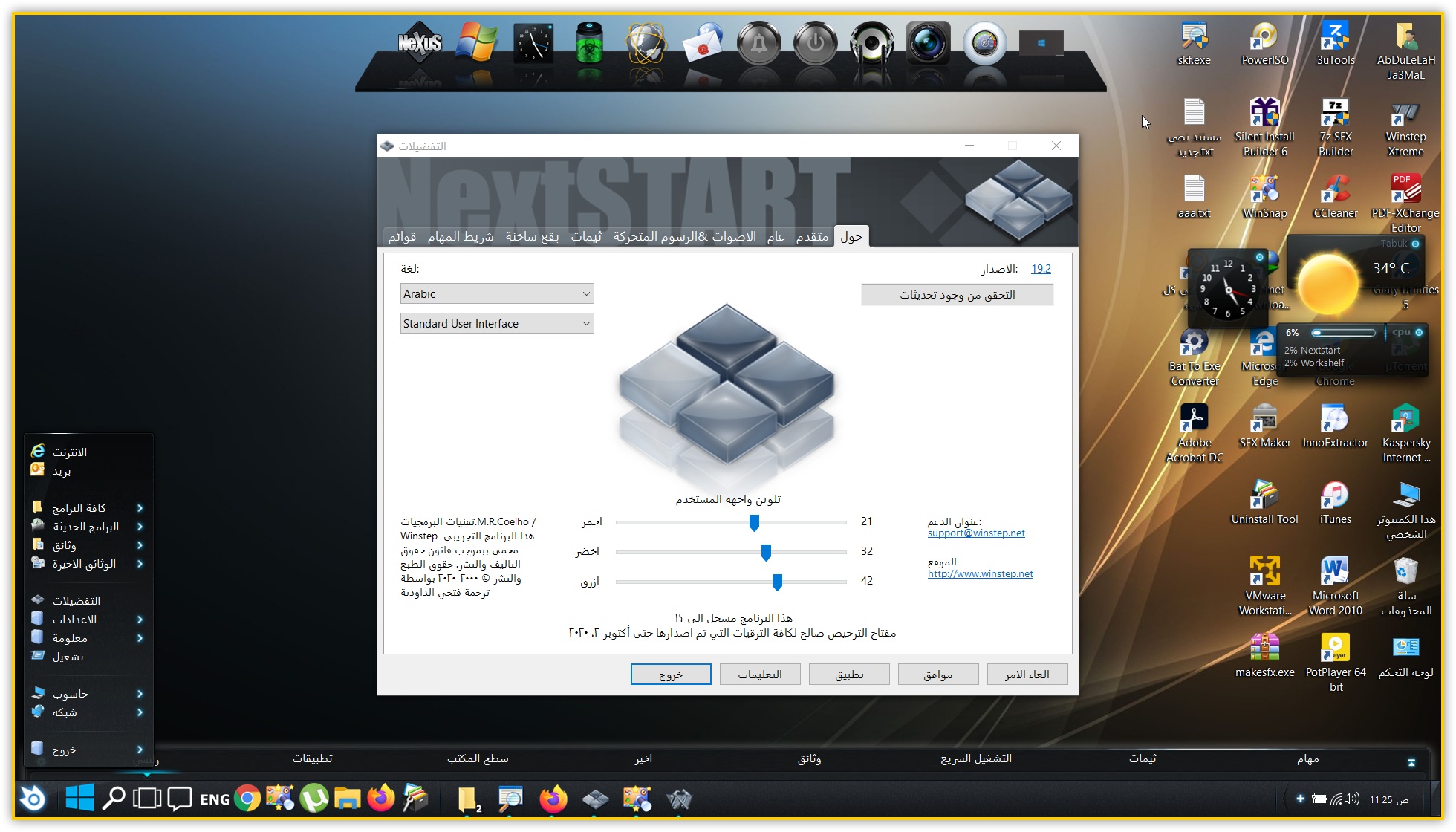Viewport: 1456px width, 832px height.
Task: Open PDF-XChange Editor desktop shortcut
Action: coord(1405,204)
